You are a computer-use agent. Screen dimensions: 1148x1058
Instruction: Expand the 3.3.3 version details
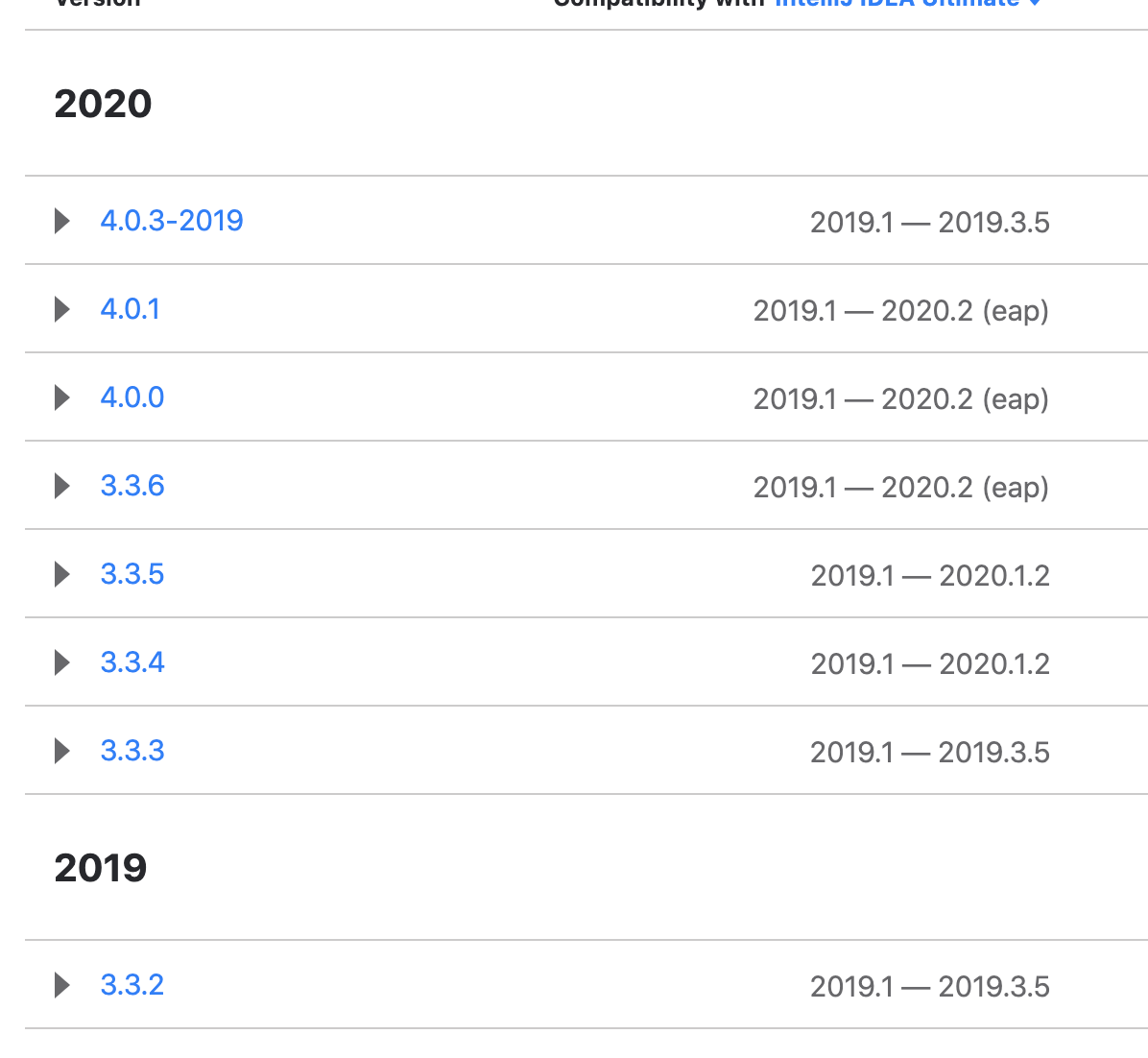point(61,751)
